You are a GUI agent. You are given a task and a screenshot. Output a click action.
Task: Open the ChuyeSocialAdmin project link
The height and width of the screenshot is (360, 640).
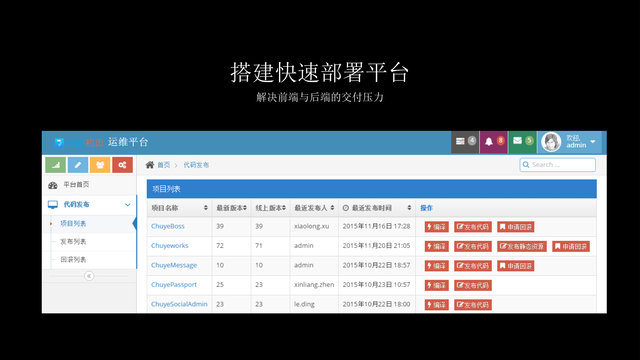(x=179, y=304)
